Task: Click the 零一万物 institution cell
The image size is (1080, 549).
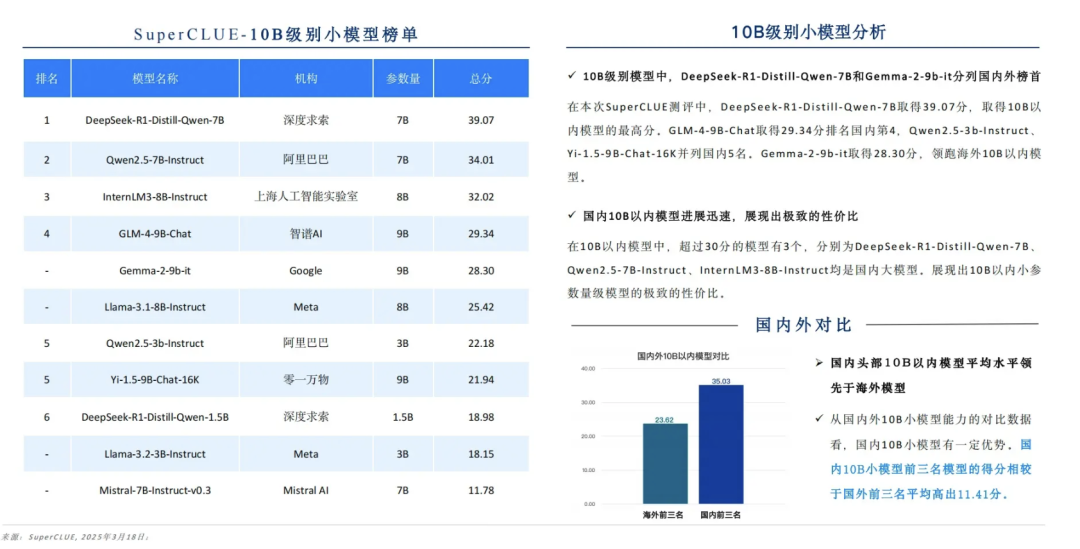Action: tap(306, 380)
